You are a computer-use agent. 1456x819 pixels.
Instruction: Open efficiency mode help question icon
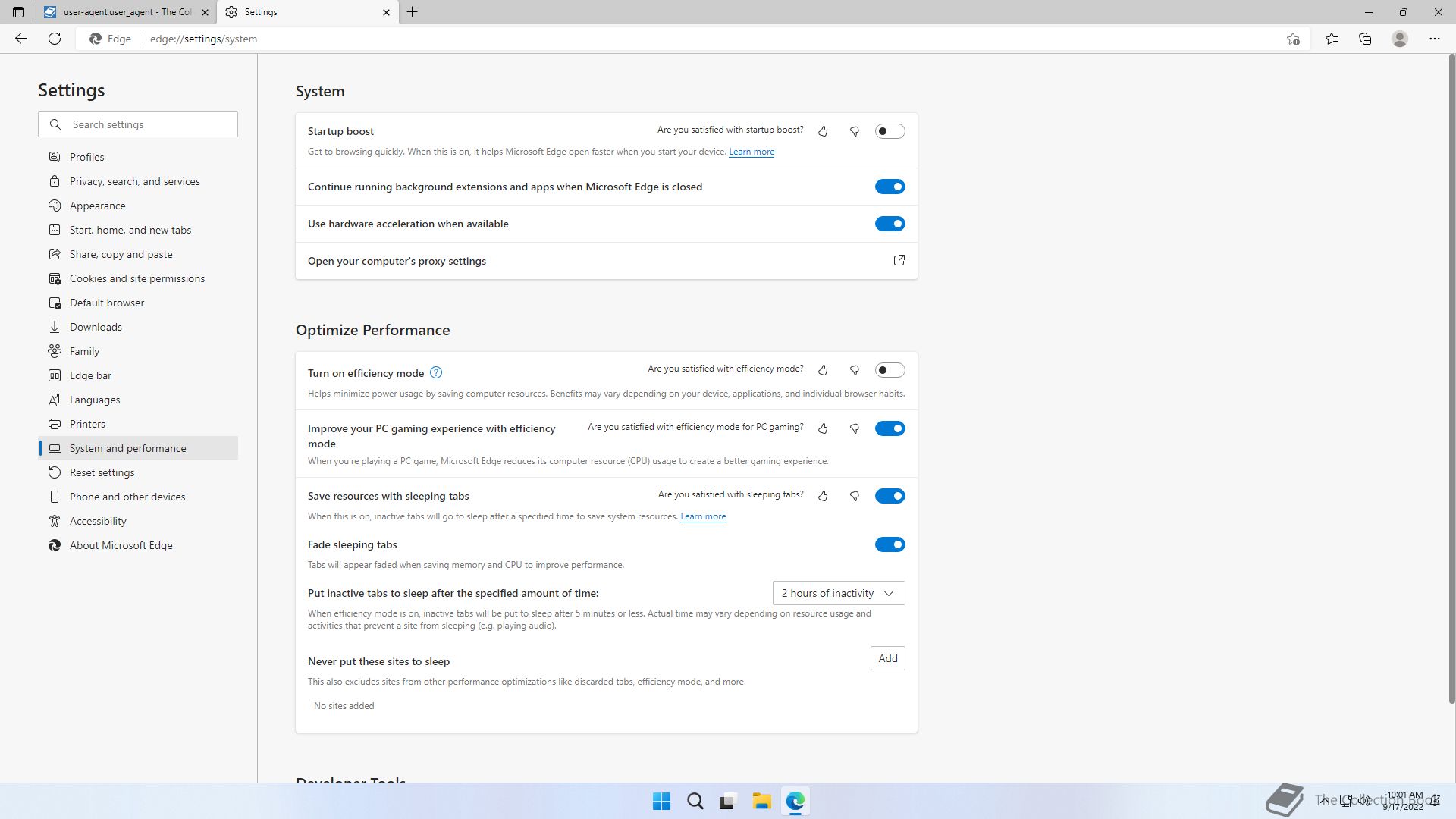[436, 372]
